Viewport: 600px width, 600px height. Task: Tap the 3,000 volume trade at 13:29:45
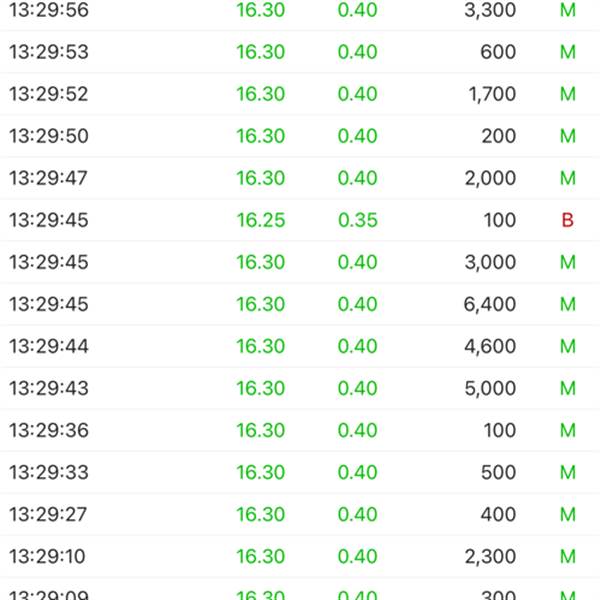300,262
